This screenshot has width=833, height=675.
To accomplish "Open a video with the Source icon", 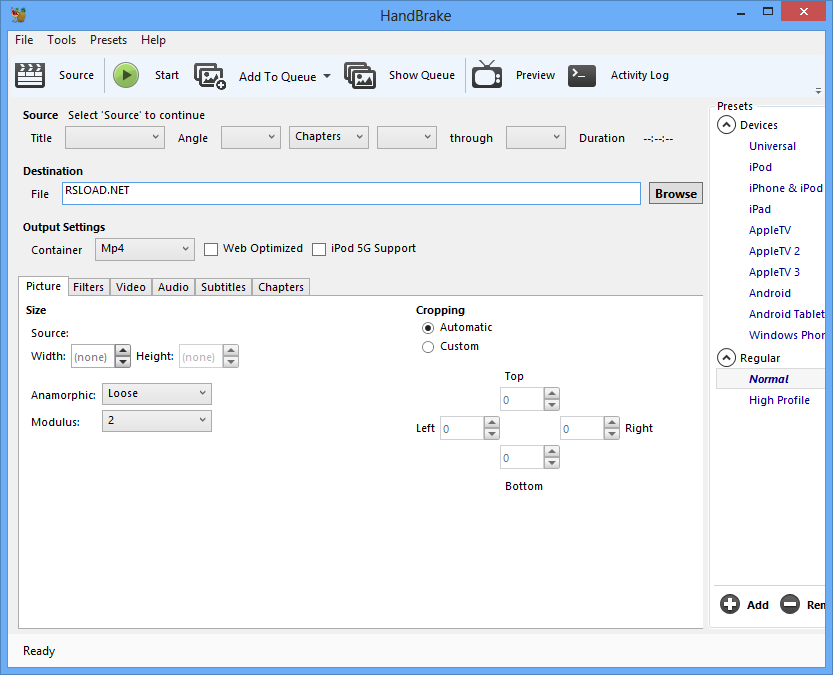I will [29, 75].
